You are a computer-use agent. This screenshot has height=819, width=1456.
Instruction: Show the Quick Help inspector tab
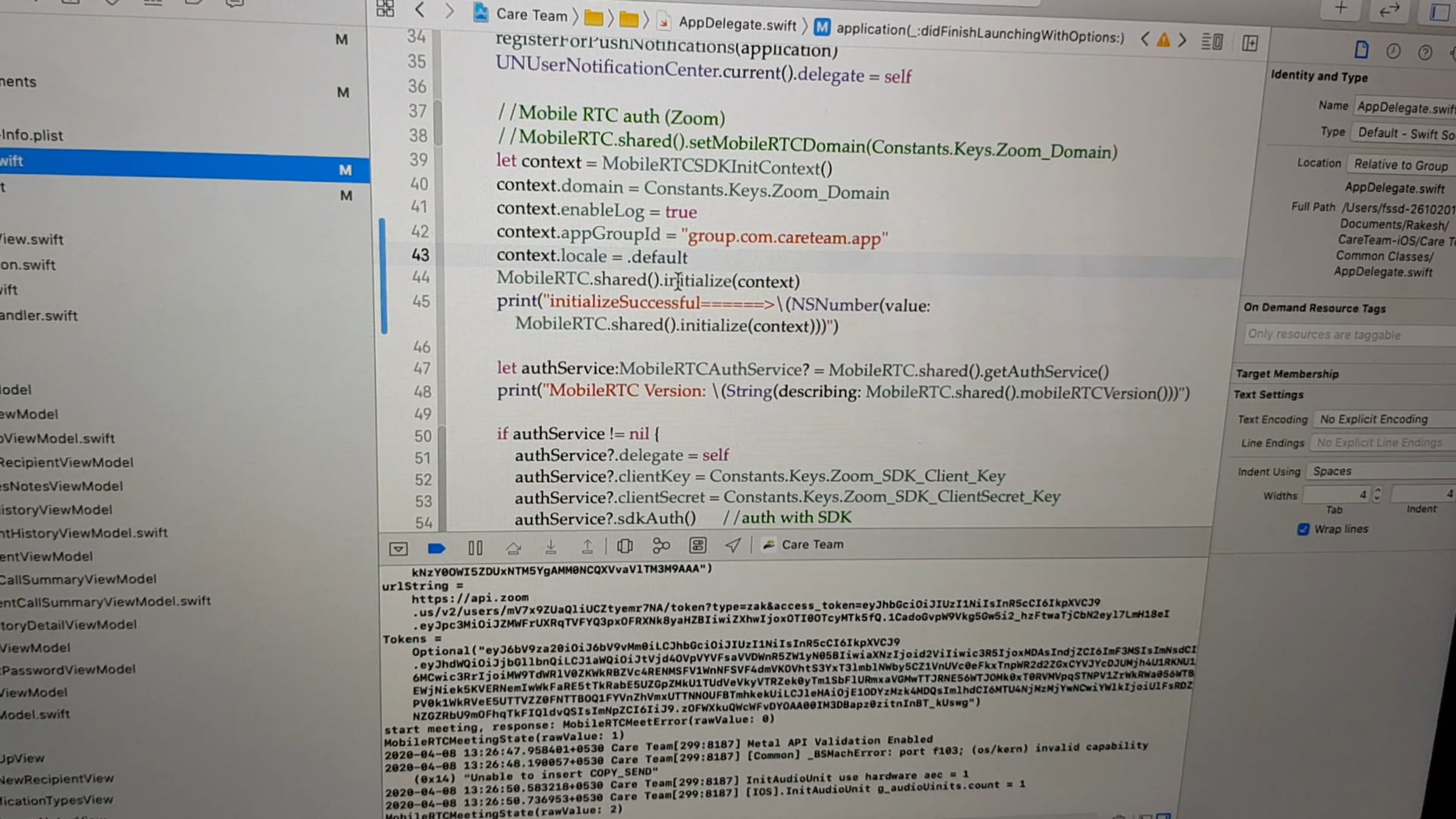click(1425, 53)
